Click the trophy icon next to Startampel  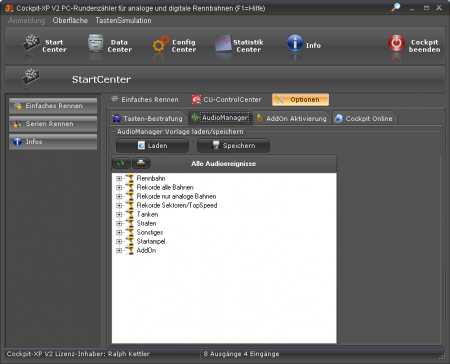(130, 241)
